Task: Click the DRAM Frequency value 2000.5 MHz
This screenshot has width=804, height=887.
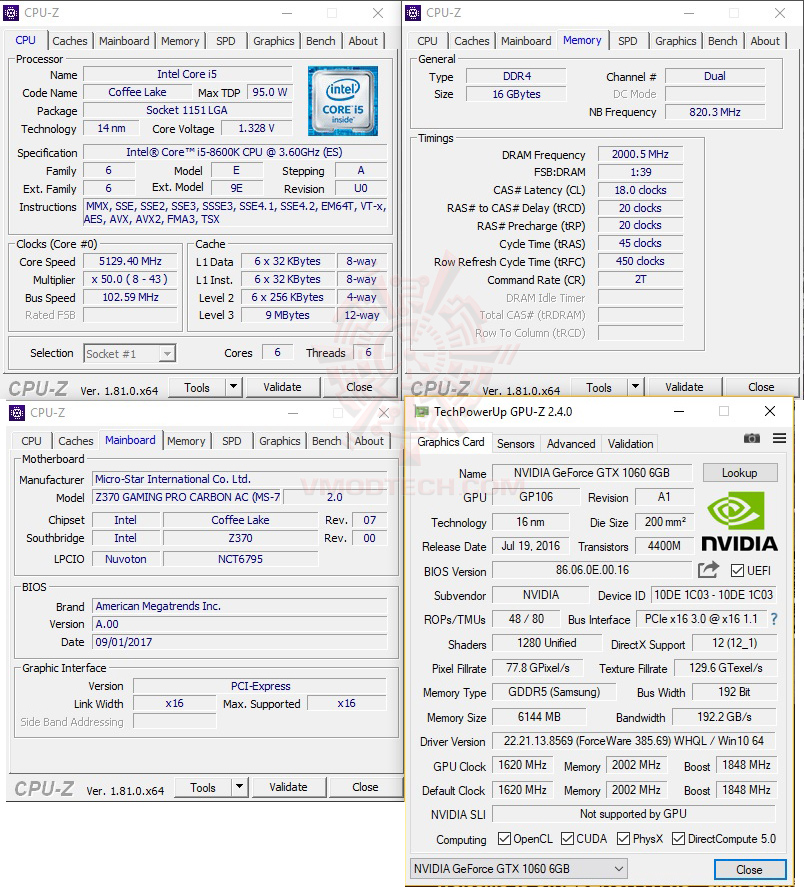Action: pos(640,154)
